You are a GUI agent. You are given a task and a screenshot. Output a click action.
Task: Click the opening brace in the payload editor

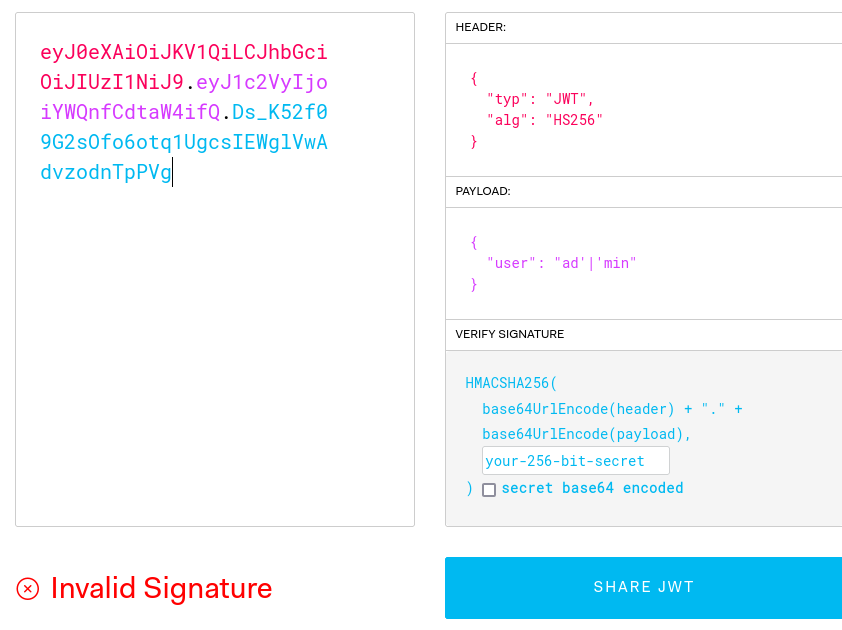point(474,242)
